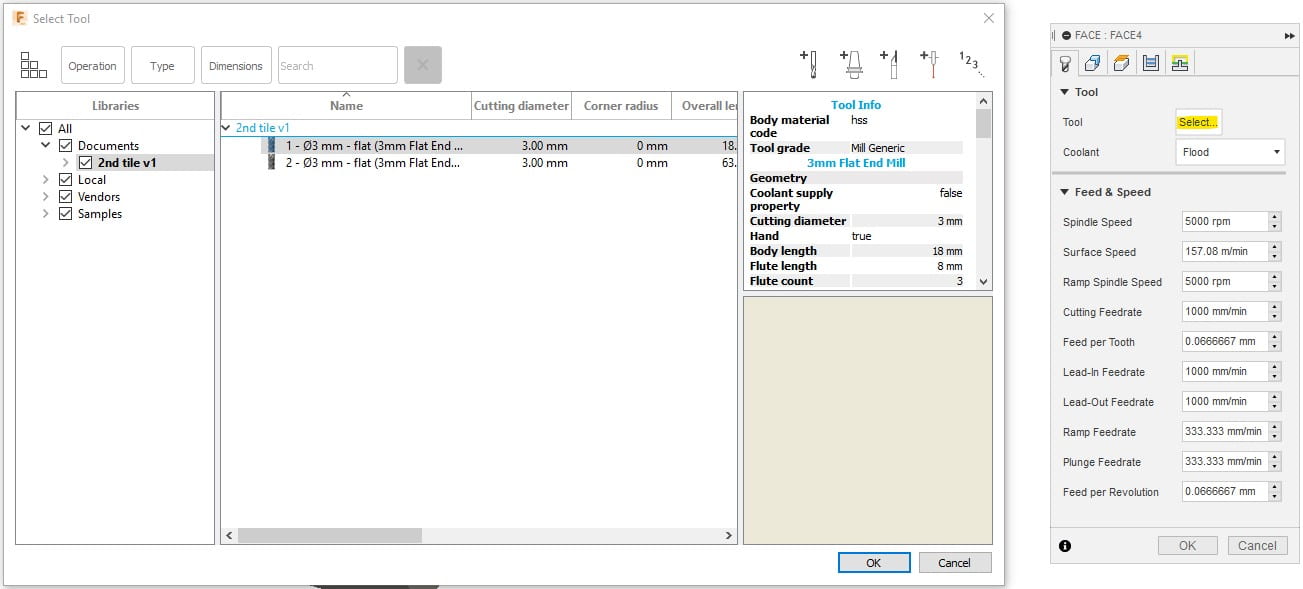Click the tool Search input field
Screen dimensions: 1303x589
337,66
